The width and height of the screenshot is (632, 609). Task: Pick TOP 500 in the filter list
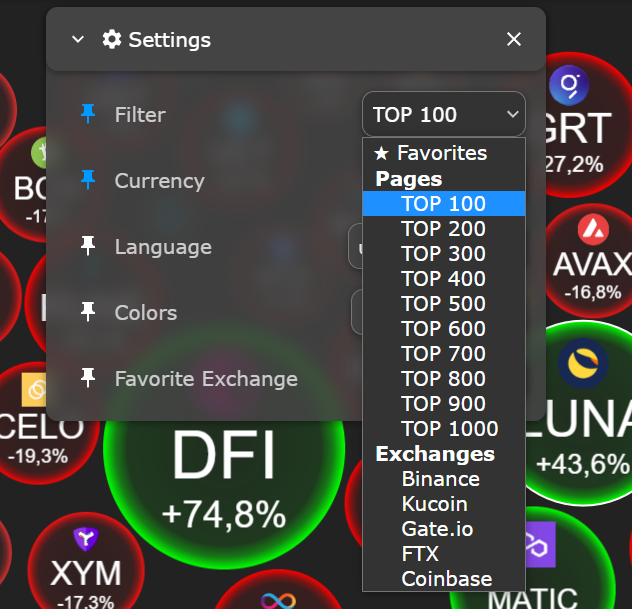pyautogui.click(x=444, y=303)
